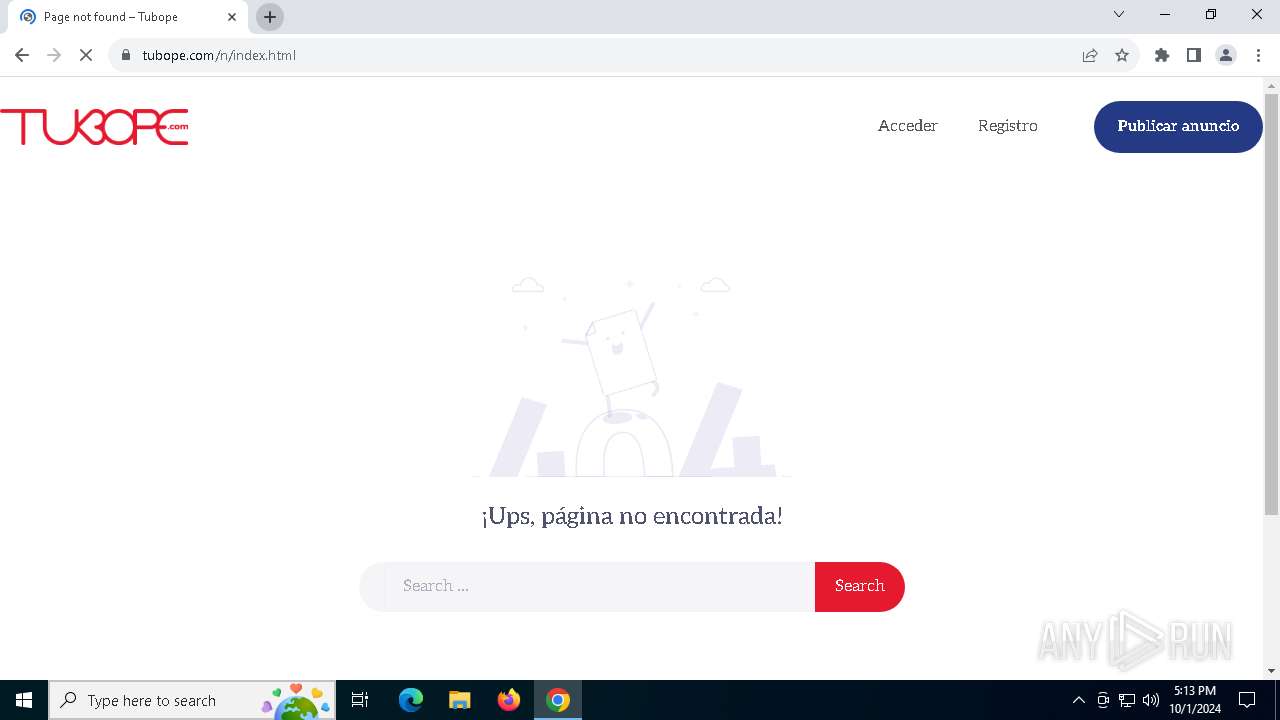Stop page loading with the X button
Viewport: 1280px width, 720px height.
(x=86, y=55)
